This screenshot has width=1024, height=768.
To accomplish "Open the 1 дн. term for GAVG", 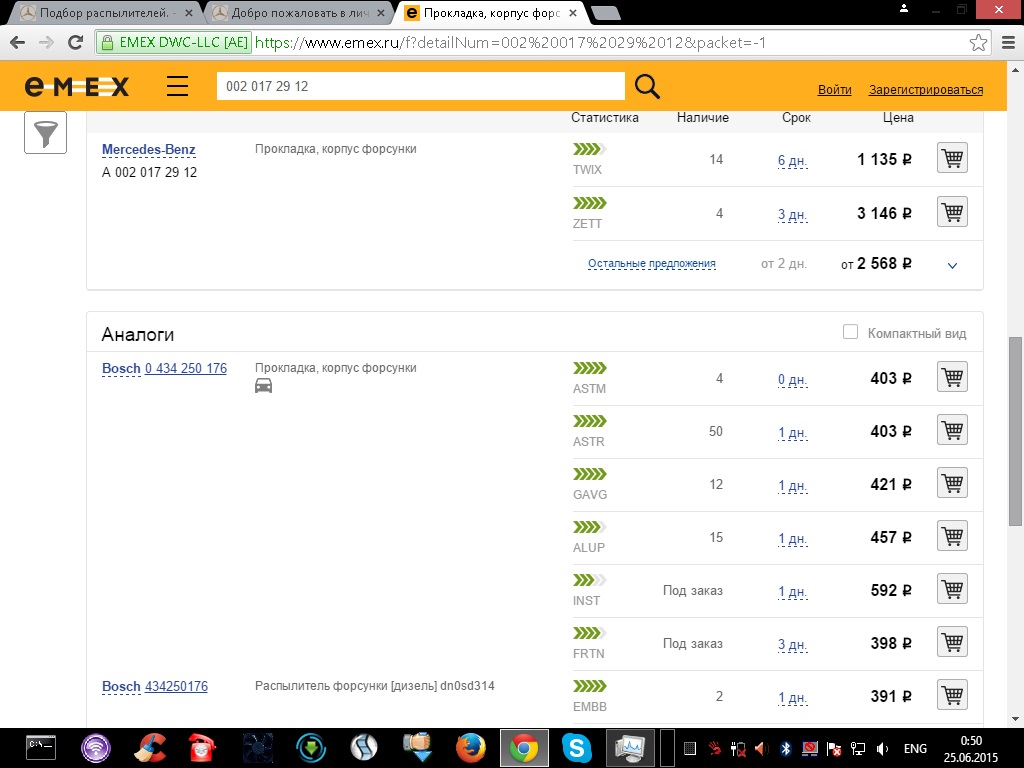I will click(x=792, y=486).
